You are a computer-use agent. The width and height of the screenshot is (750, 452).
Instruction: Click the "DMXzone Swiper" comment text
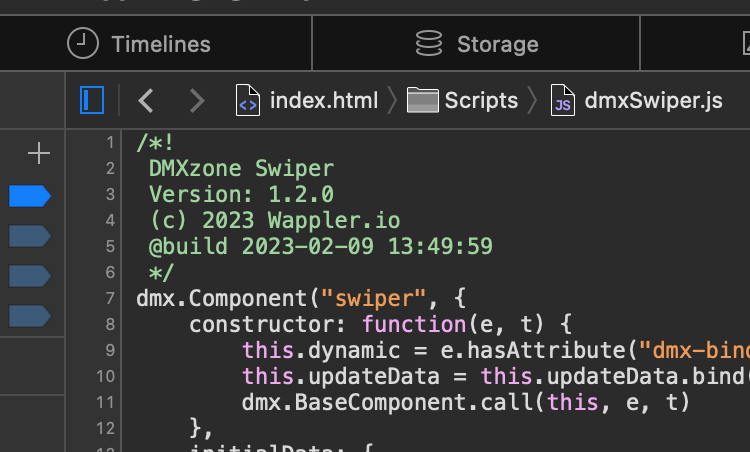click(x=242, y=169)
